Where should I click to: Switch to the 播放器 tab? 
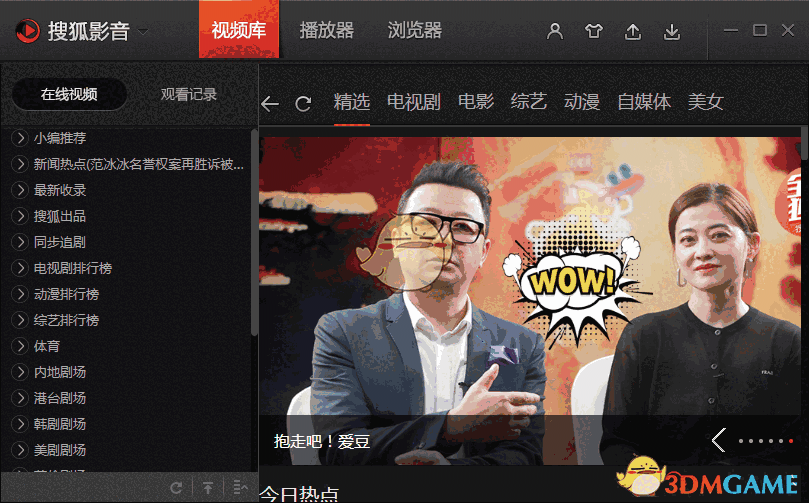tap(327, 30)
